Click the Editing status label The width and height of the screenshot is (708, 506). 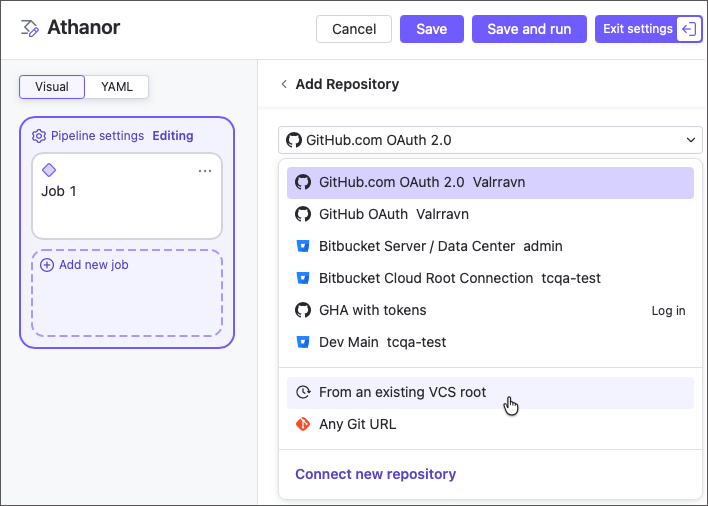tap(173, 136)
